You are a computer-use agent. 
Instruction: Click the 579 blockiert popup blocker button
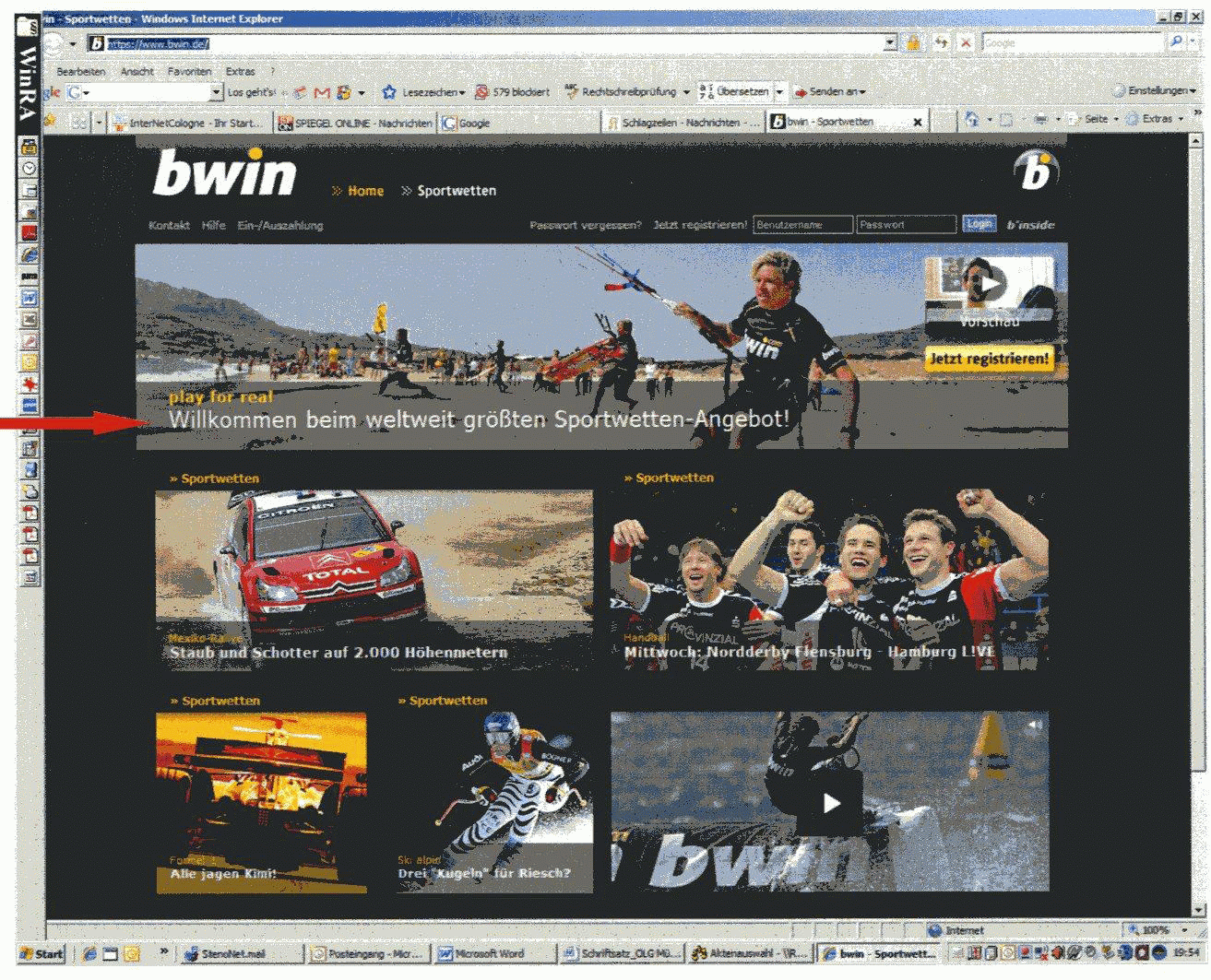pos(512,92)
